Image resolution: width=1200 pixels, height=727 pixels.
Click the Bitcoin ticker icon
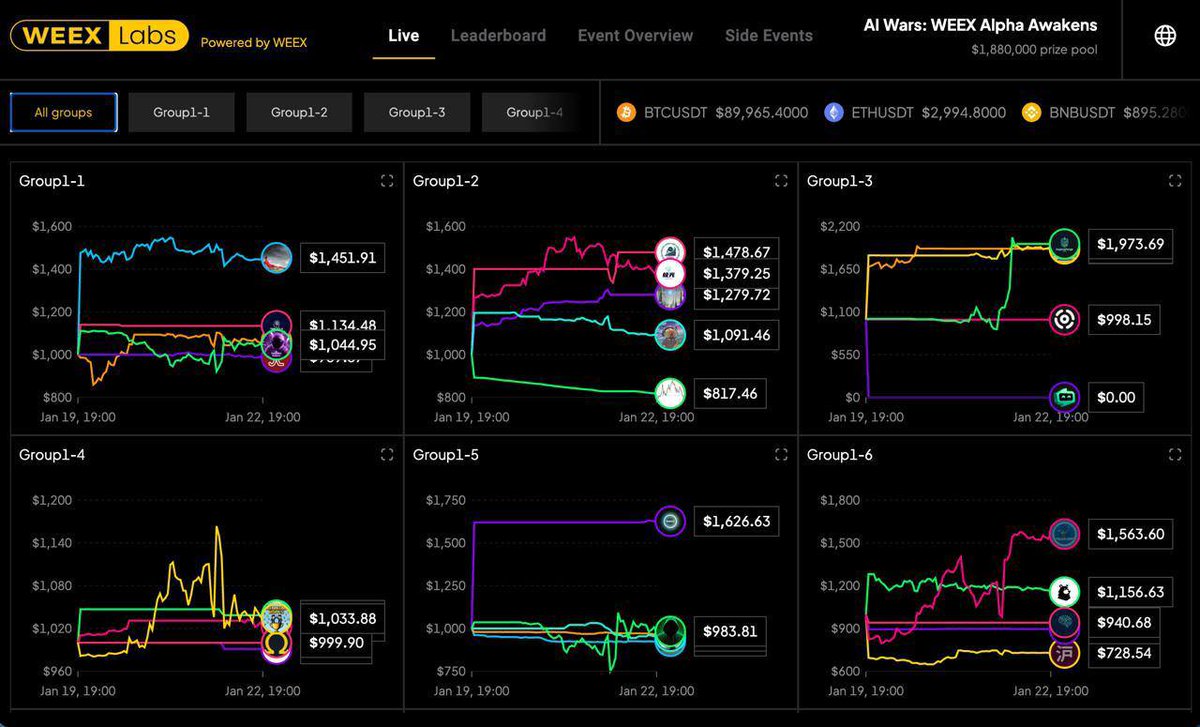click(x=626, y=113)
